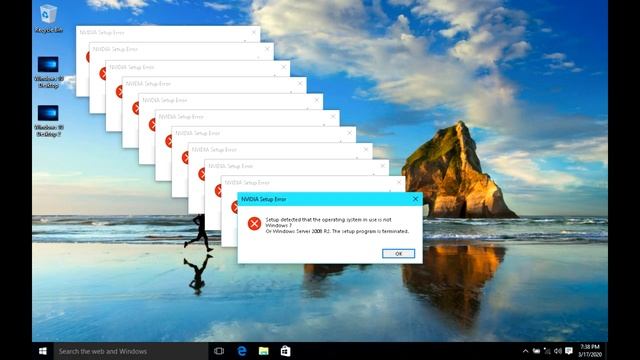This screenshot has height=360, width=640.
Task: Select the lowest Windows 10 desktop shortcut
Action: click(48, 121)
